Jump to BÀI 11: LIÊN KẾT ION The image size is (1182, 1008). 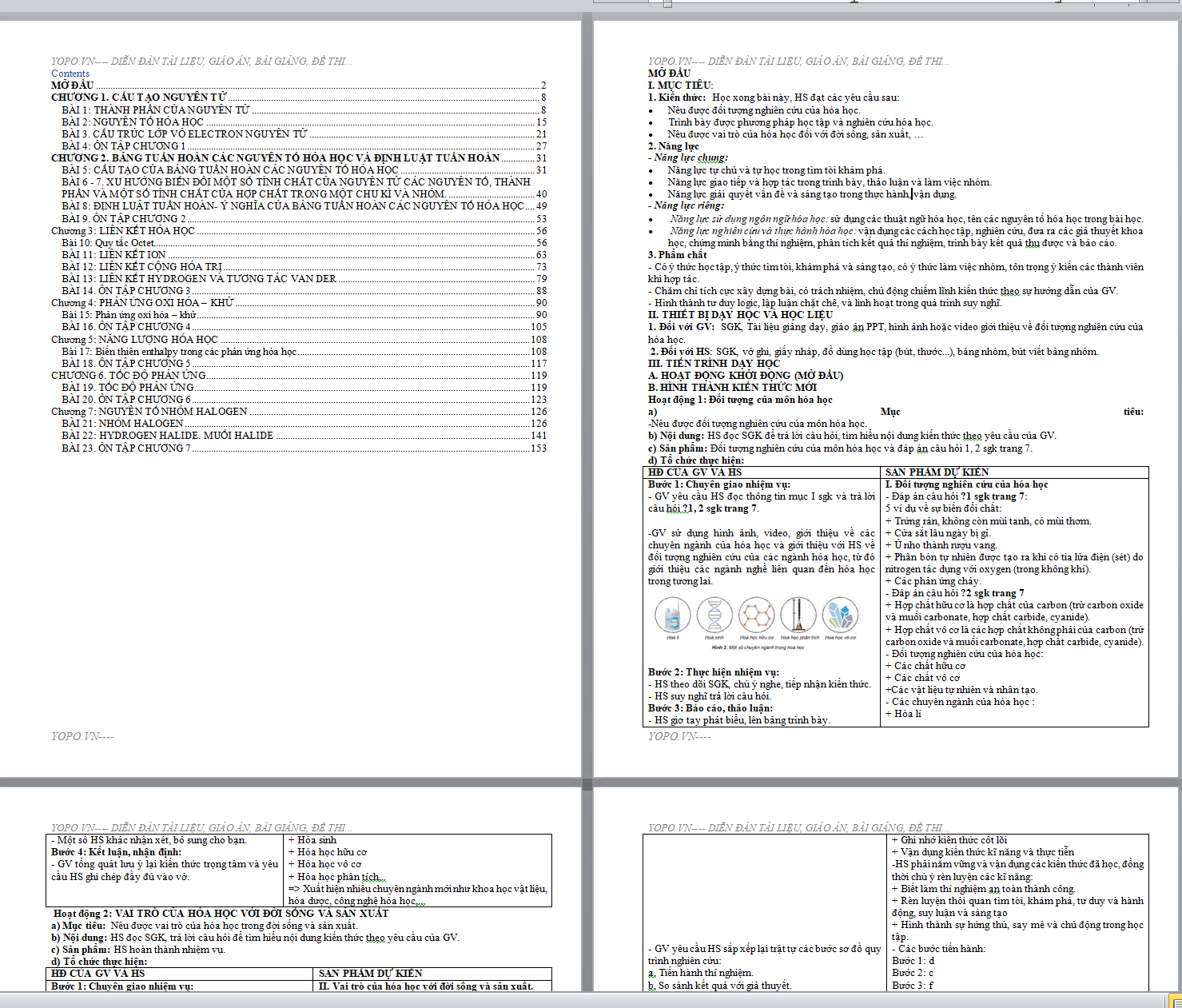[113, 255]
